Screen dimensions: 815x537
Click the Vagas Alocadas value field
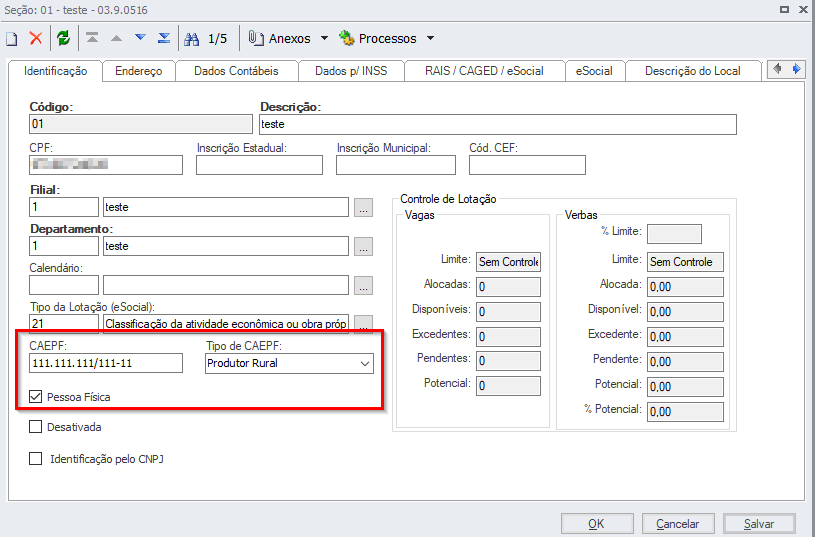508,287
